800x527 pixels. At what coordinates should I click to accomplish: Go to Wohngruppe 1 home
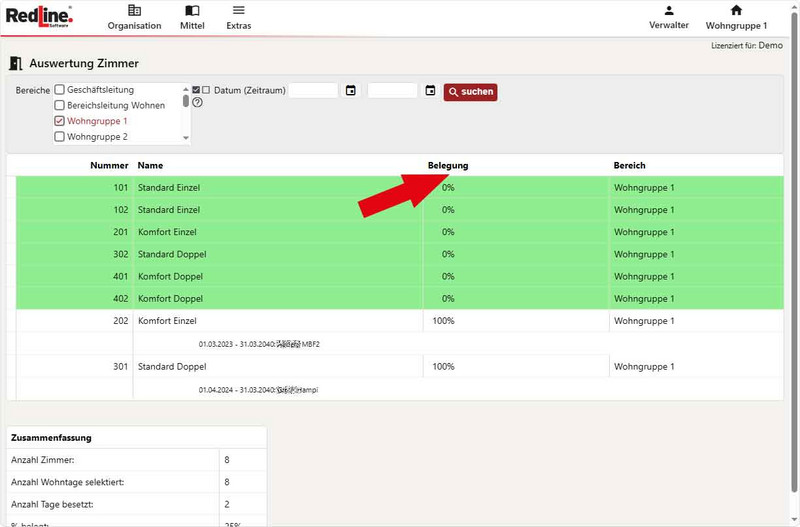[x=736, y=17]
